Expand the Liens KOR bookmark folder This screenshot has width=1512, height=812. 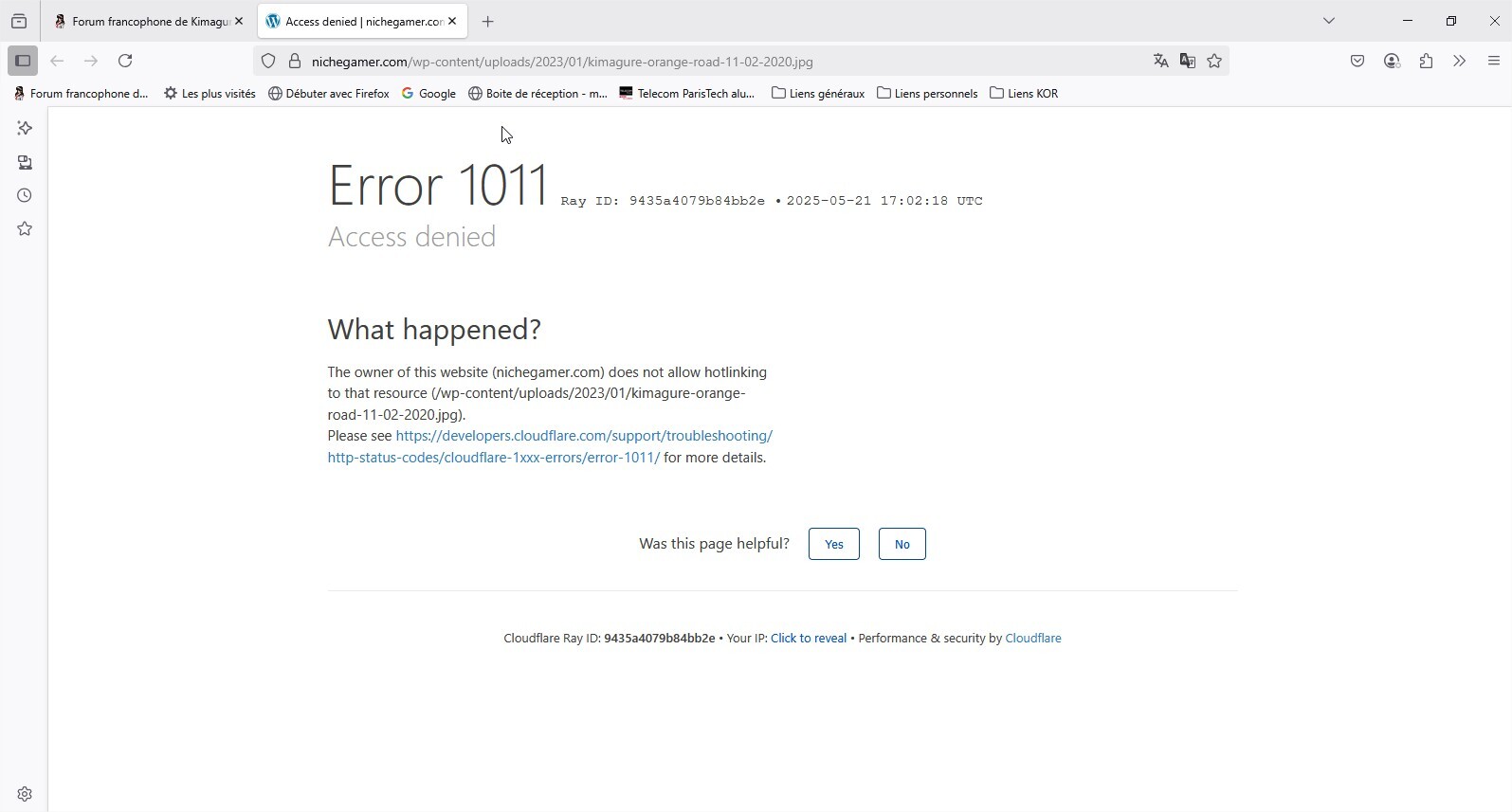1024,93
